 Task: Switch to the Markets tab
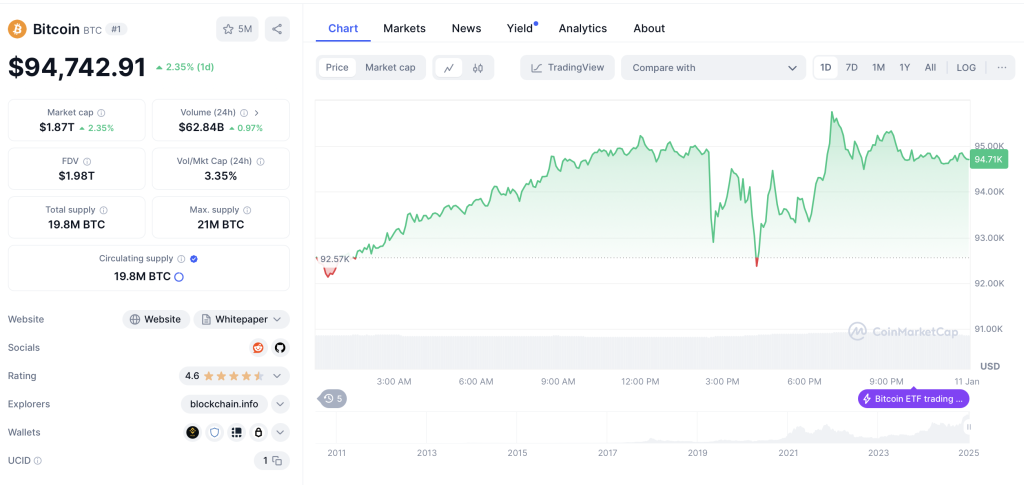404,28
